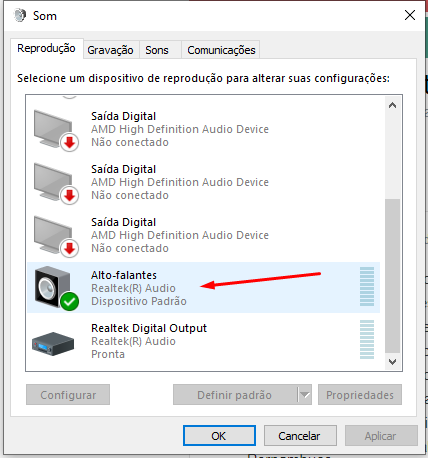Image resolution: width=428 pixels, height=458 pixels.
Task: Confirm with the OK button
Action: (219, 435)
